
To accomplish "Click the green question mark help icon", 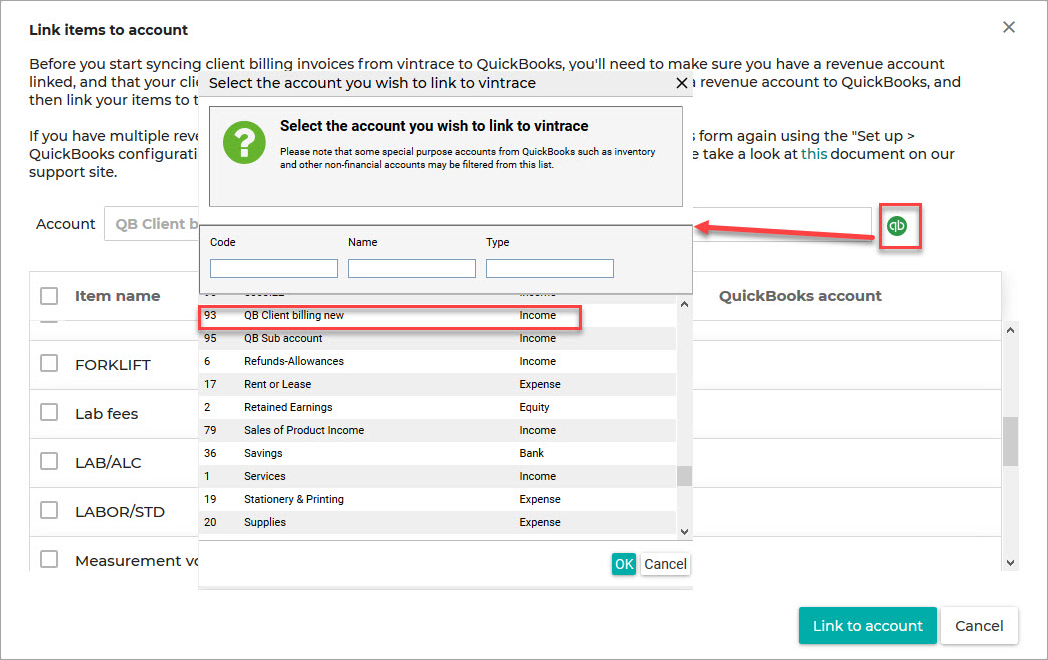I will (244, 142).
